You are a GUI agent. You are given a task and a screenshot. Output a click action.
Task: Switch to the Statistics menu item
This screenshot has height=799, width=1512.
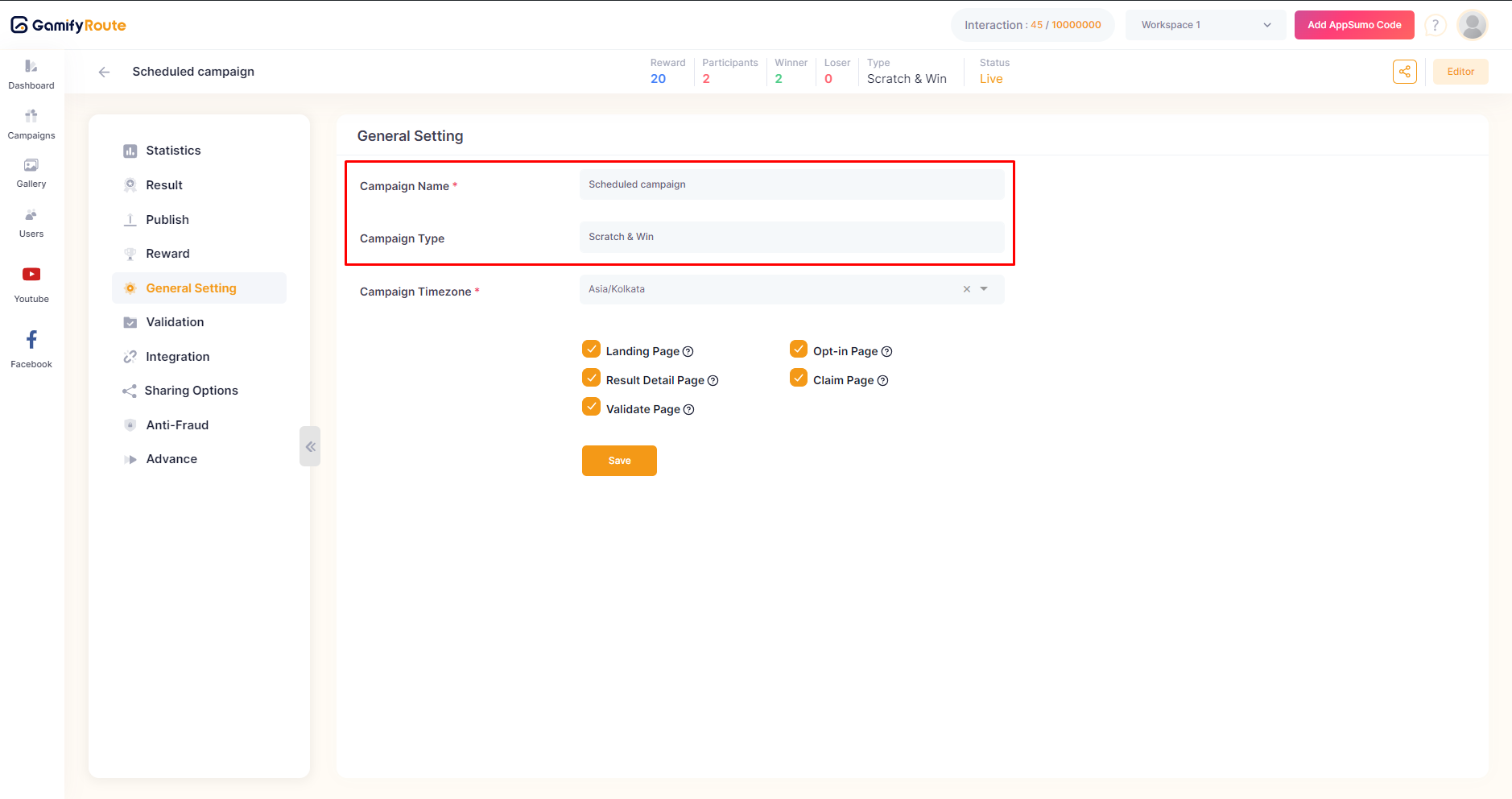(x=173, y=151)
